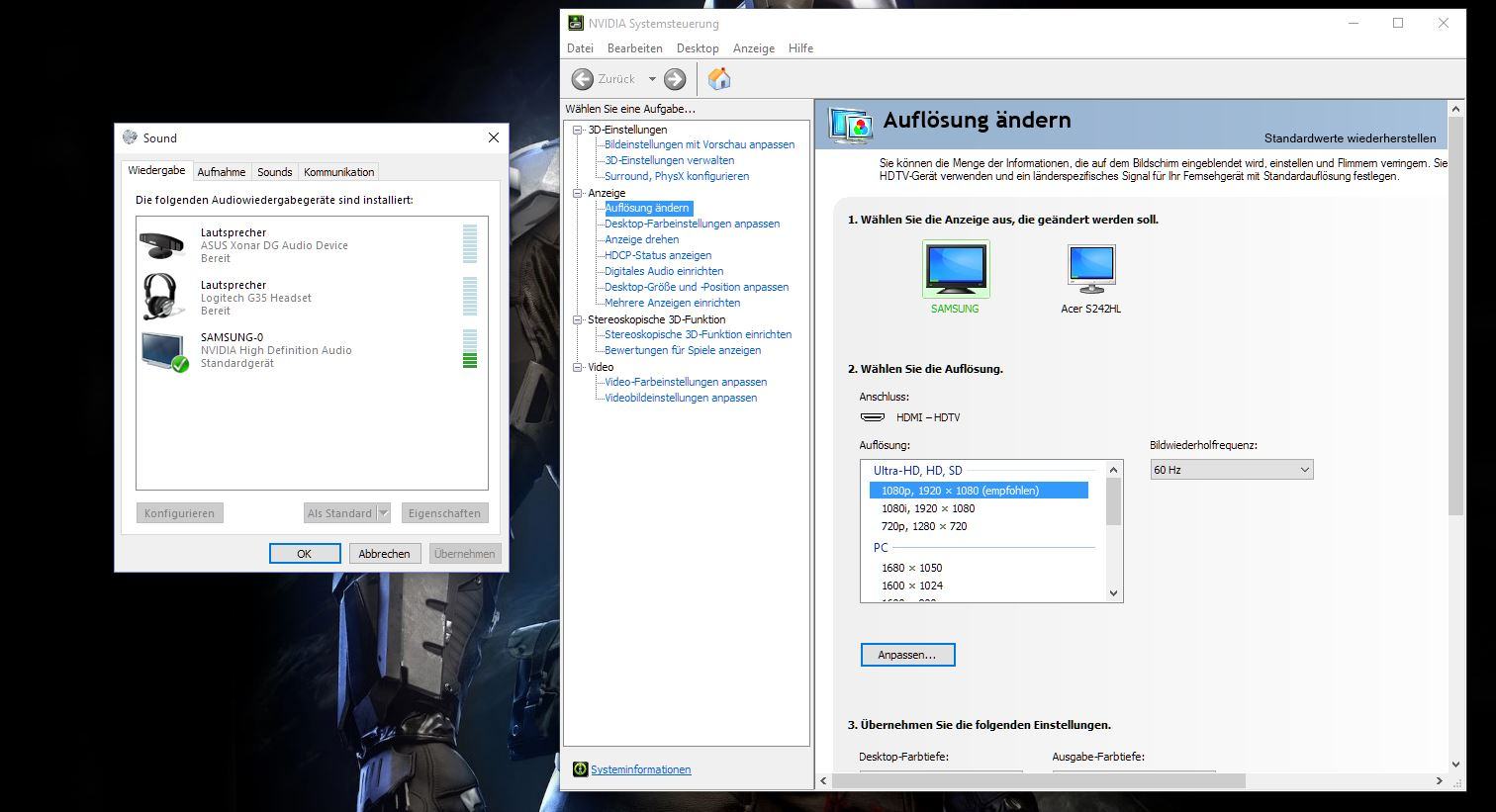Open Surround, PhysX konfigurieren
The width and height of the screenshot is (1496, 812).
(x=677, y=176)
